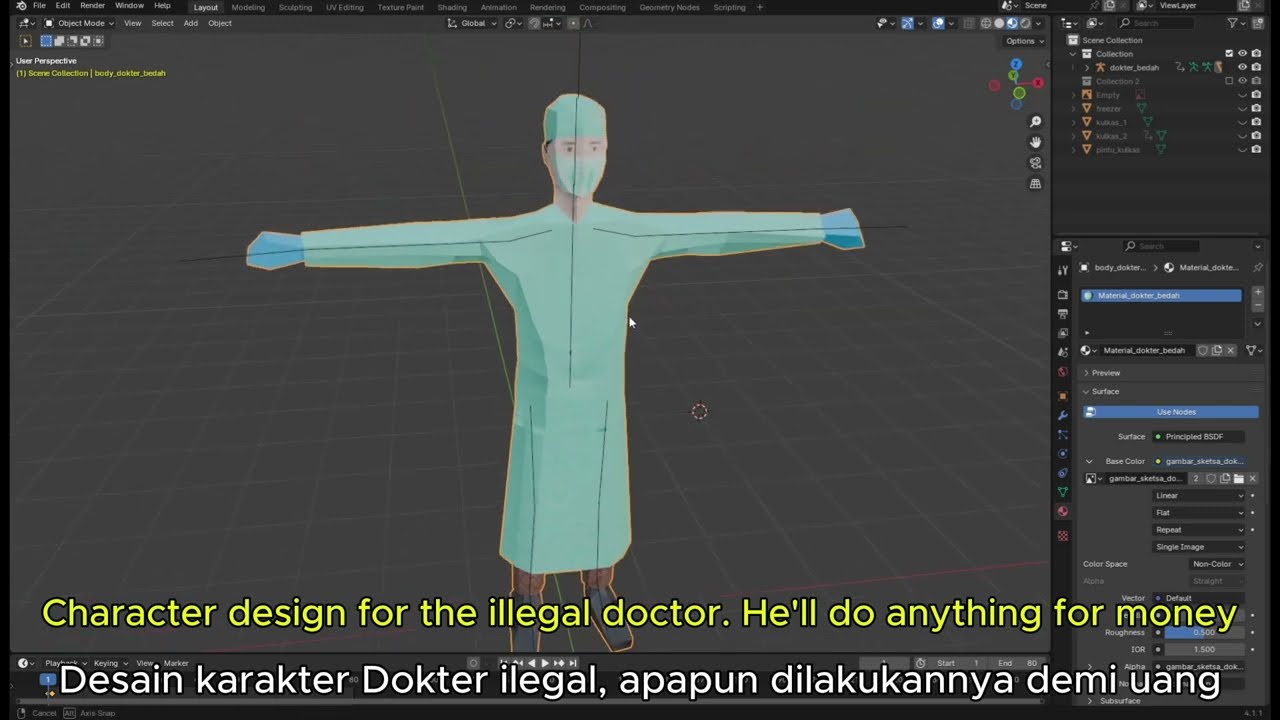Open the File menu
Viewport: 1280px width, 720px height.
tap(39, 6)
